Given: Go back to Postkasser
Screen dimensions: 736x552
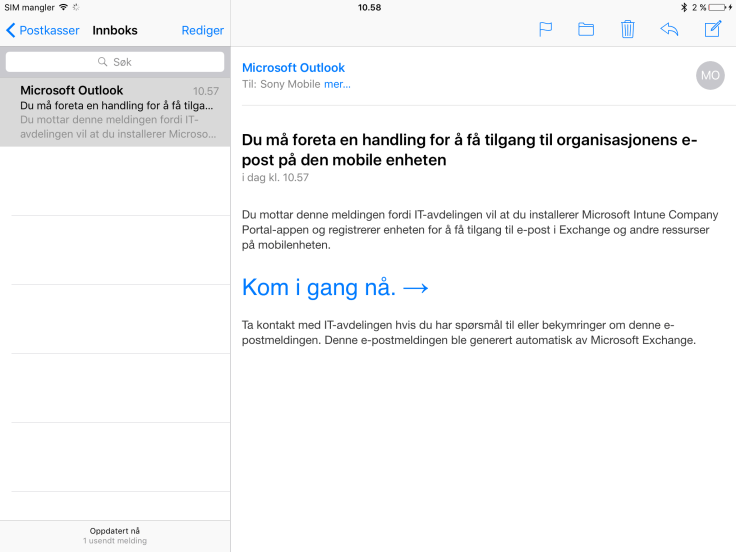Looking at the screenshot, I should tap(43, 30).
